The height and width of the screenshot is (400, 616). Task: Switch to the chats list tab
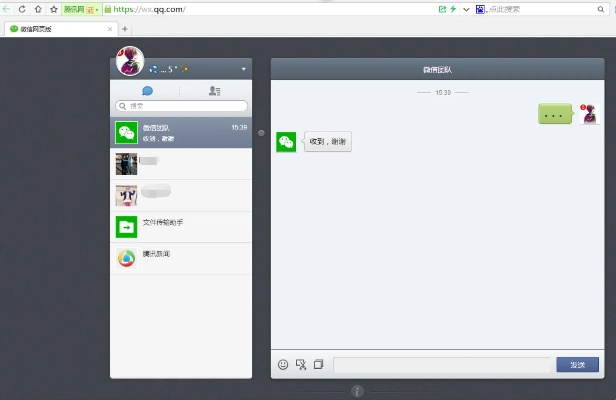click(147, 90)
